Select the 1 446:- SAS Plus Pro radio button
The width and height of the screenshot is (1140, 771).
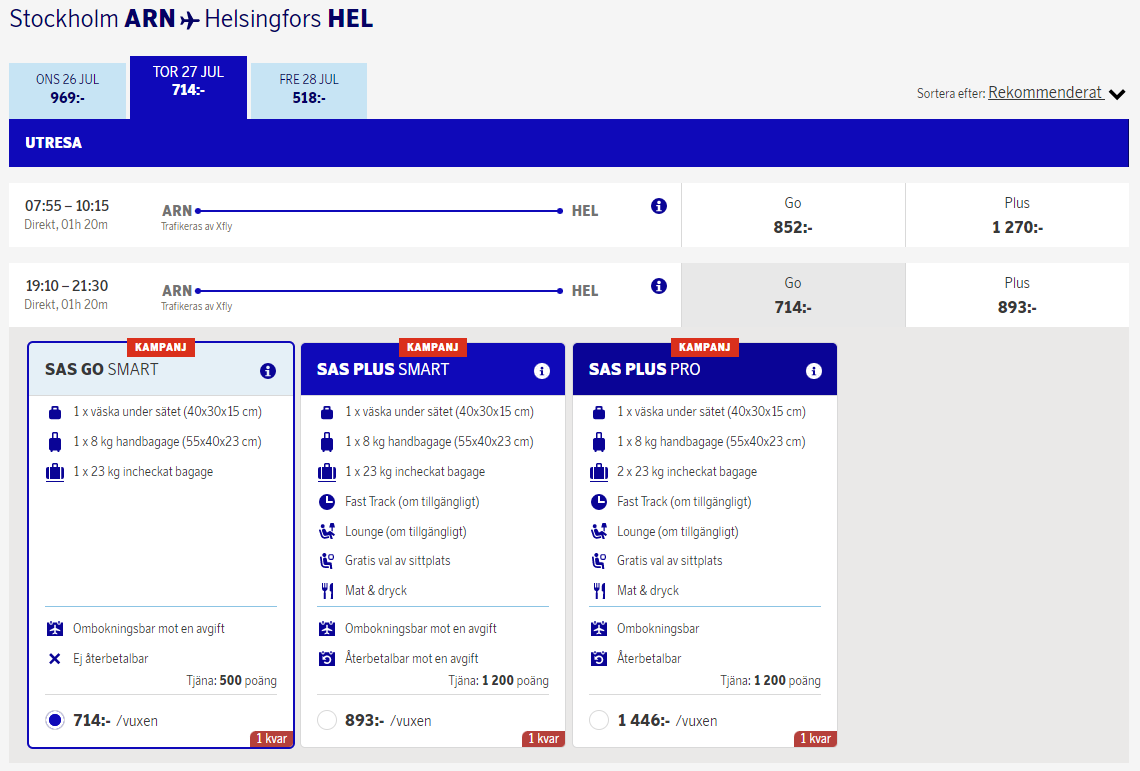click(599, 720)
